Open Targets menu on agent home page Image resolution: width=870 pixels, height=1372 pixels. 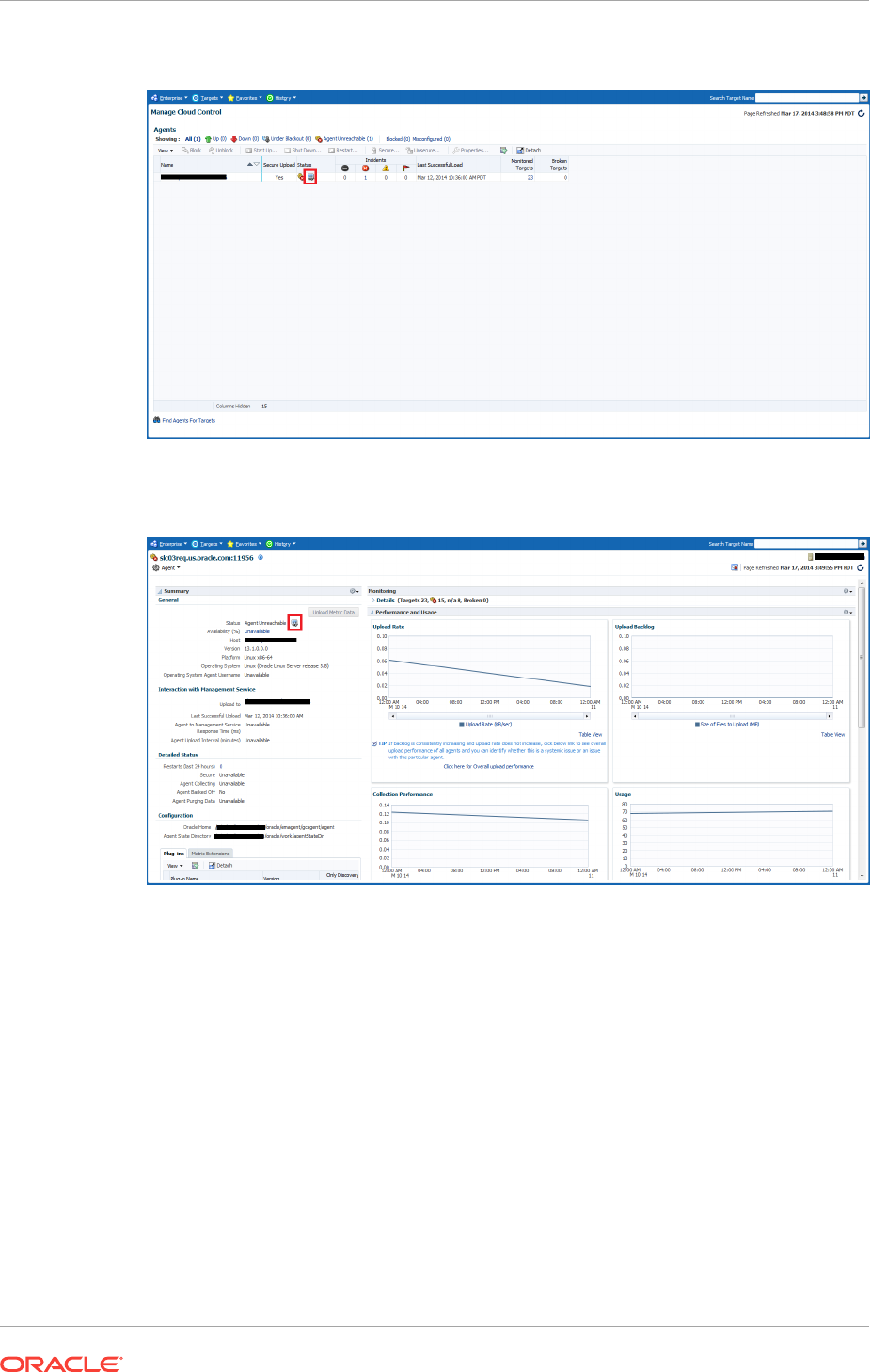click(x=208, y=544)
